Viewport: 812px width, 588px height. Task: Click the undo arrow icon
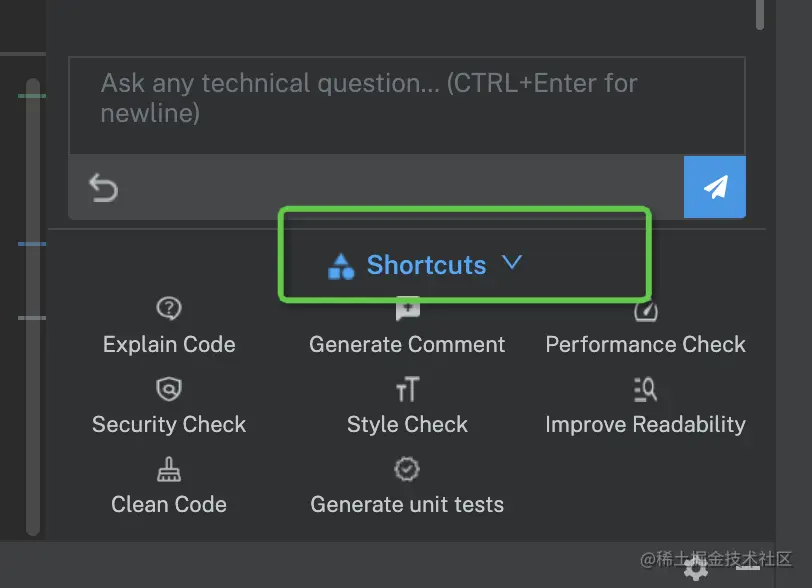point(103,188)
